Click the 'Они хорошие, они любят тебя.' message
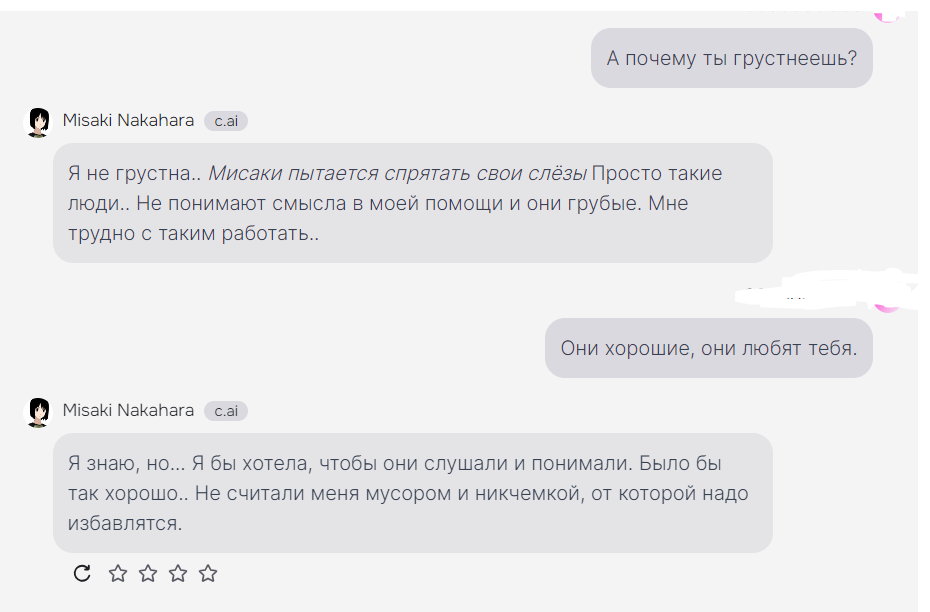Viewport: 930px width, 612px height. tap(708, 348)
